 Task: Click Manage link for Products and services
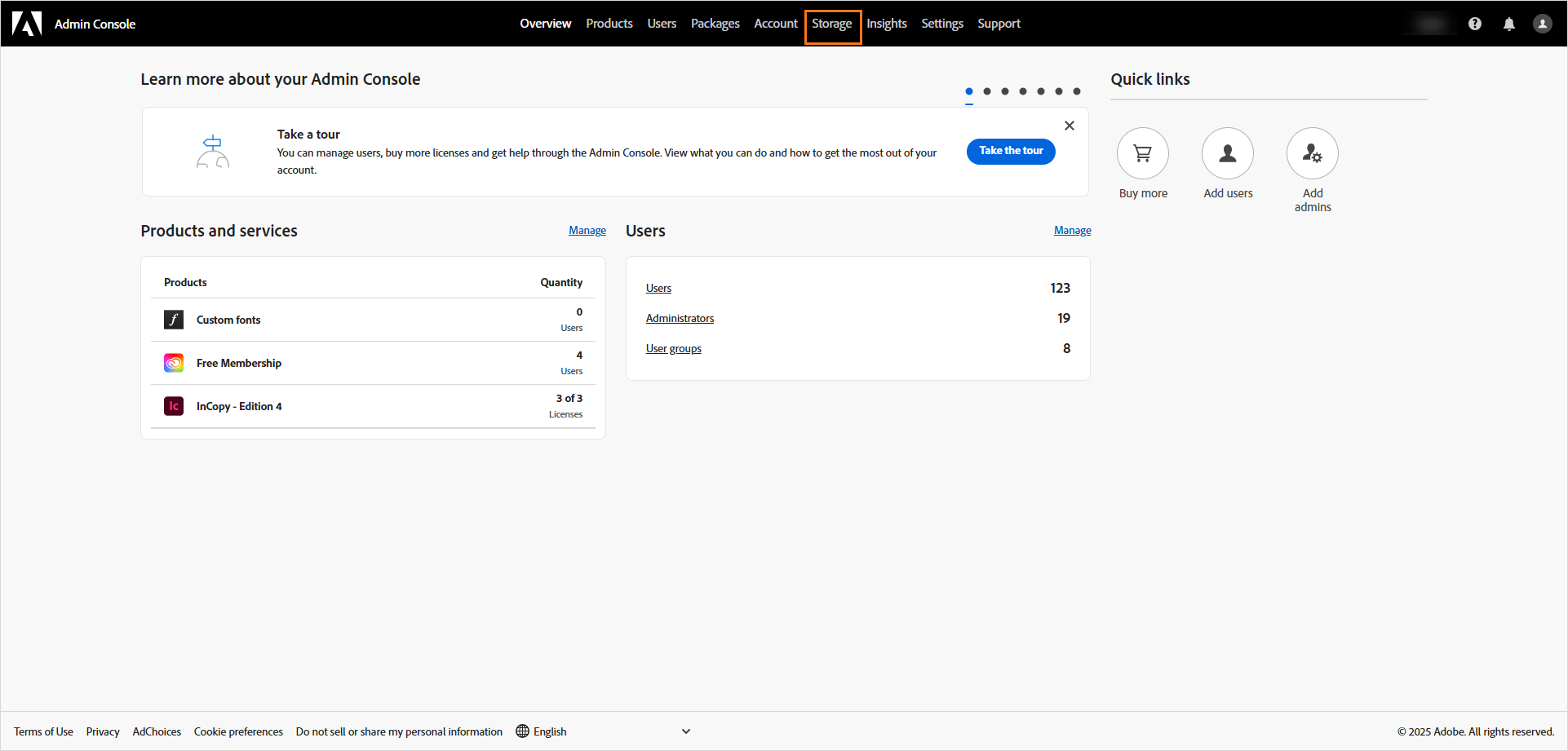coord(587,231)
